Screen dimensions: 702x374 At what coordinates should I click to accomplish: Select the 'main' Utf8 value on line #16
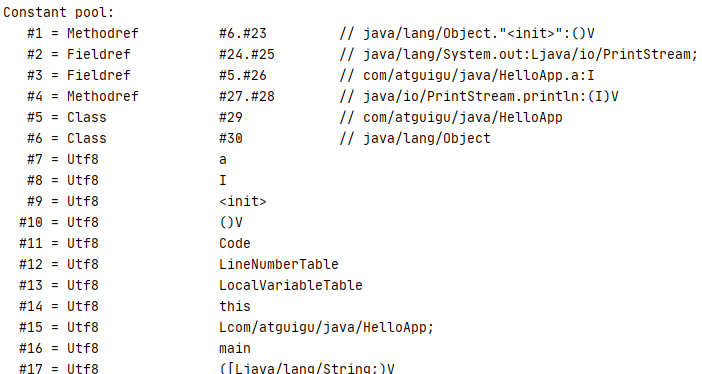point(235,348)
